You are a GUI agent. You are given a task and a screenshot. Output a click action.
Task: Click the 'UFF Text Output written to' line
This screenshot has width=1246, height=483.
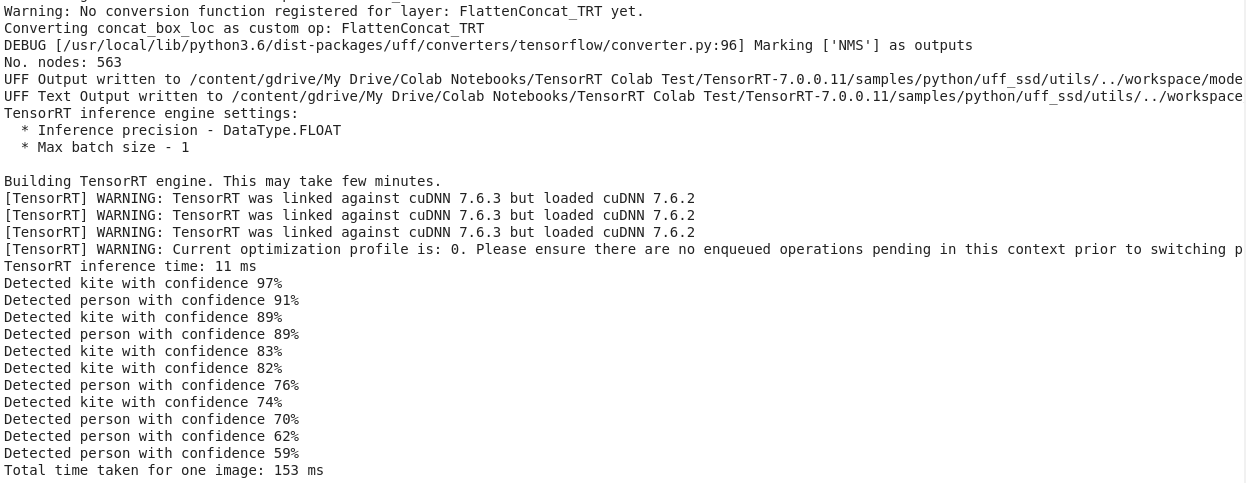click(622, 96)
